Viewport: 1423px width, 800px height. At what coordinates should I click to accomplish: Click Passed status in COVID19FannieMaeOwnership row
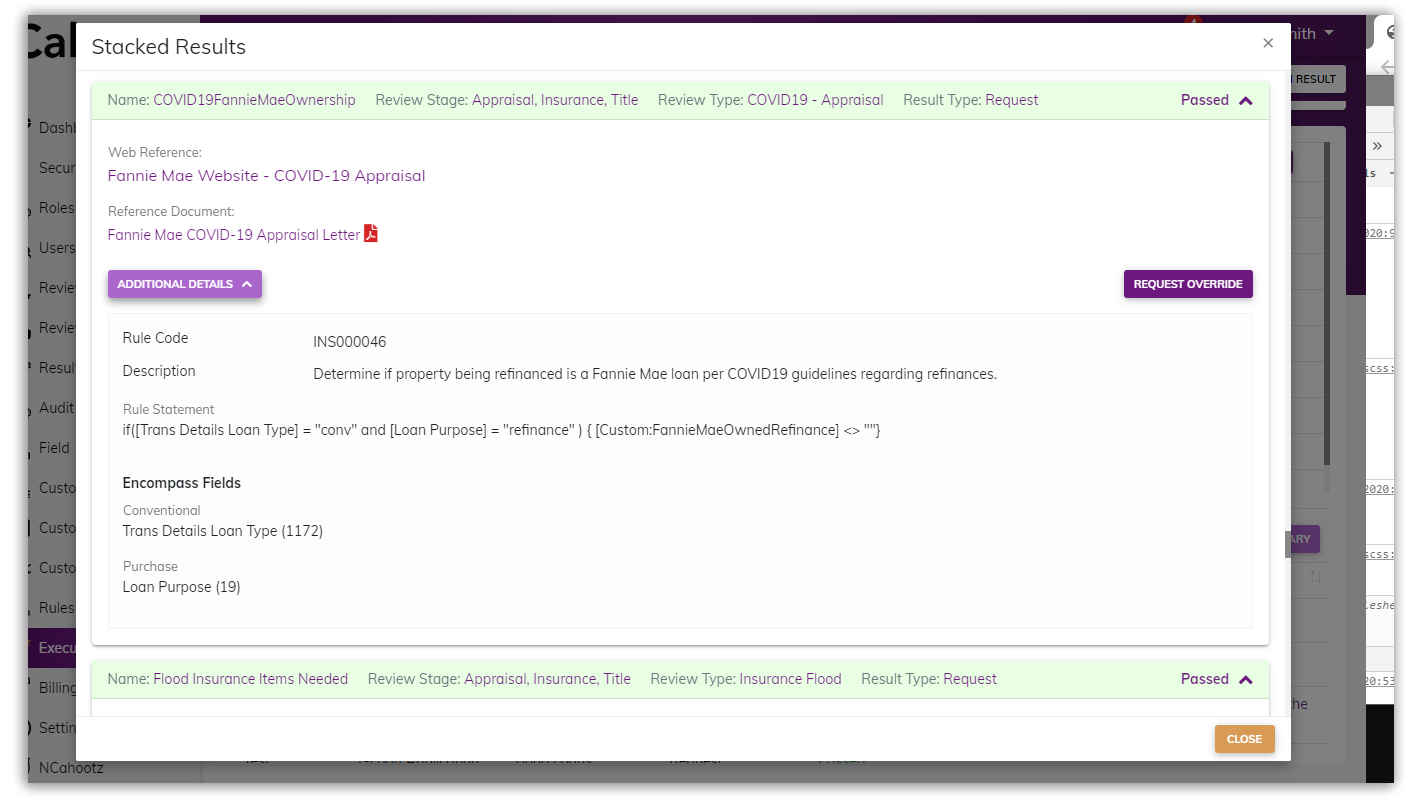click(1205, 100)
